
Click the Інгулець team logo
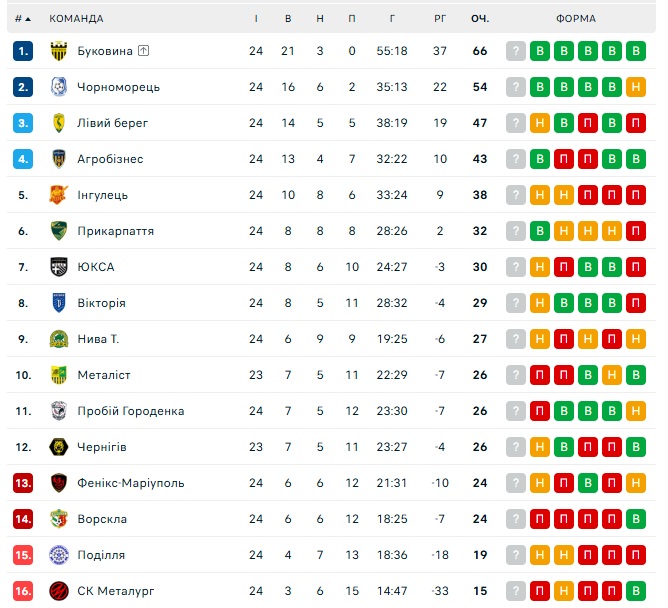(58, 195)
